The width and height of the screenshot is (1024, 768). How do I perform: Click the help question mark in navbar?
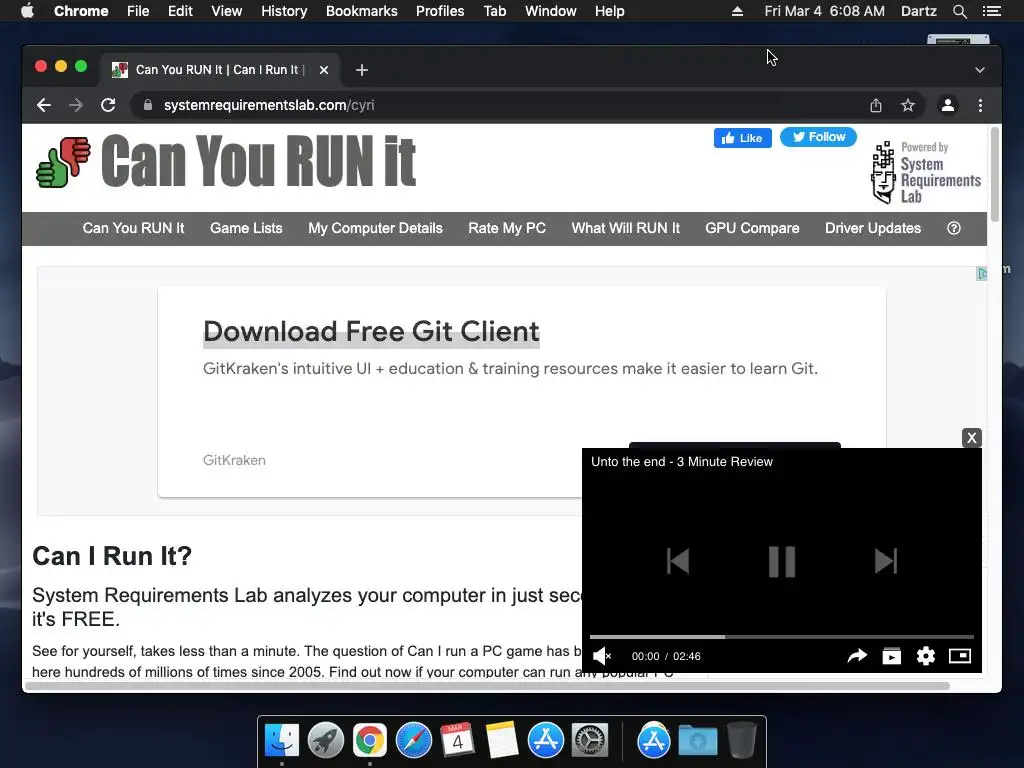coord(954,228)
